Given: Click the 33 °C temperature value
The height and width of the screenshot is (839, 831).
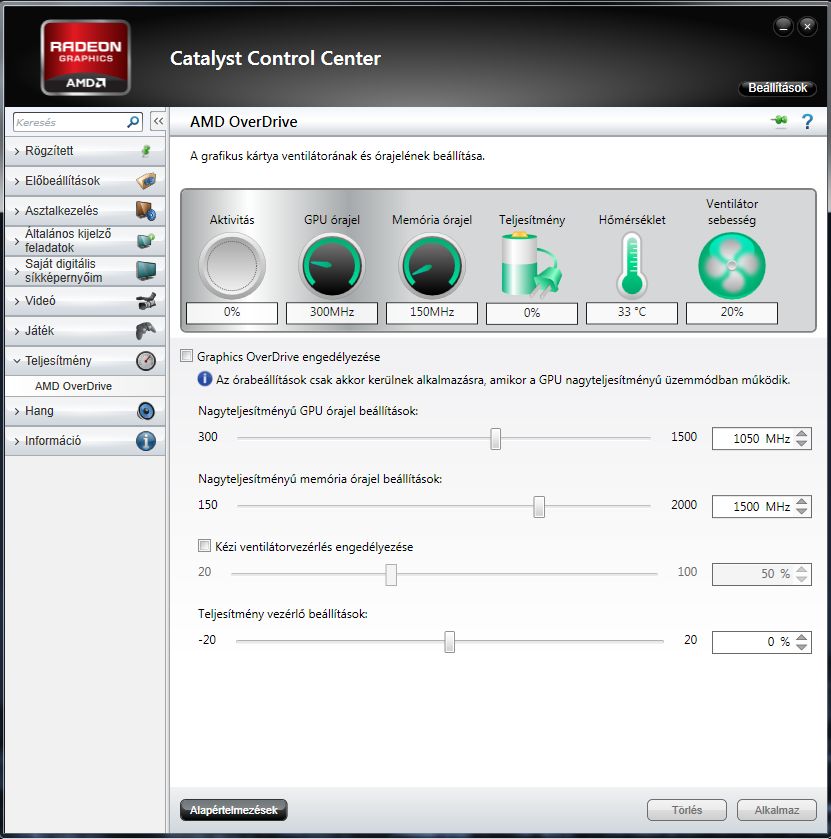Looking at the screenshot, I should [631, 312].
